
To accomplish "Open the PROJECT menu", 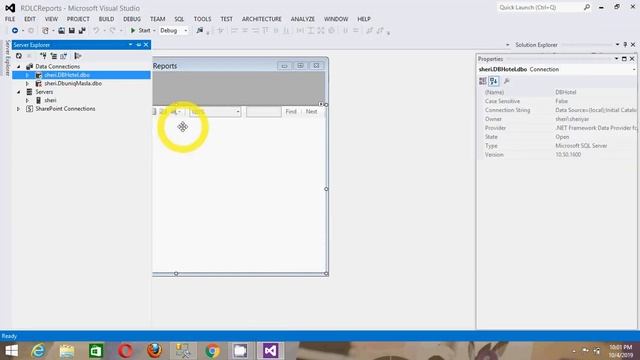I will 78,19.
